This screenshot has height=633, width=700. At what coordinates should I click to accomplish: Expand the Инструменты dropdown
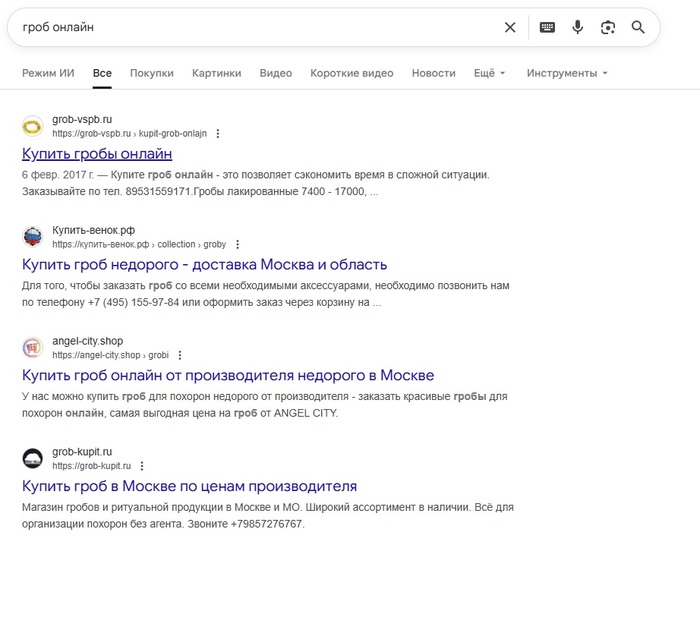(x=567, y=73)
